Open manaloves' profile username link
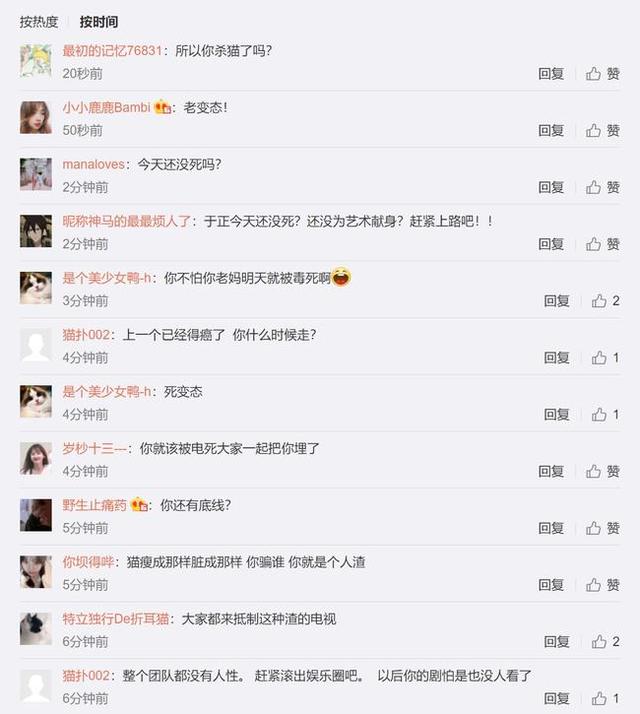 click(x=93, y=164)
